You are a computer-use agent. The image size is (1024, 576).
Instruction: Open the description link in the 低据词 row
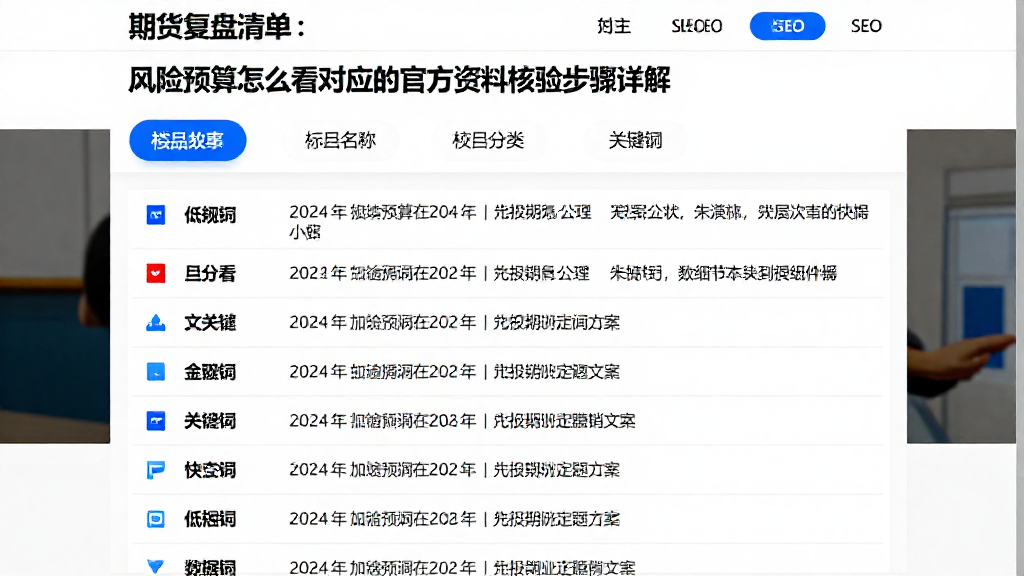455,519
